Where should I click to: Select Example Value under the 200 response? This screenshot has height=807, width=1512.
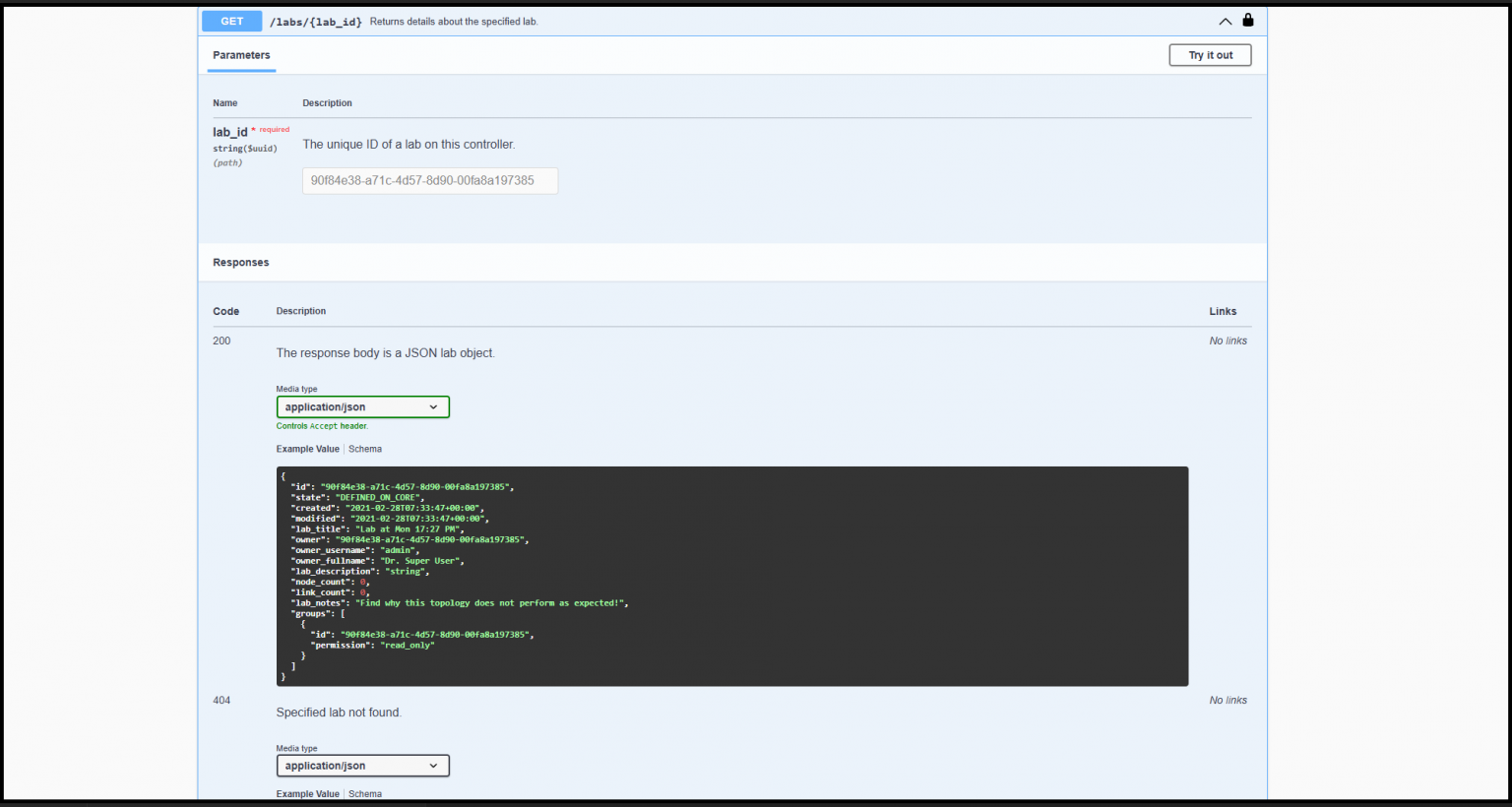click(x=307, y=449)
